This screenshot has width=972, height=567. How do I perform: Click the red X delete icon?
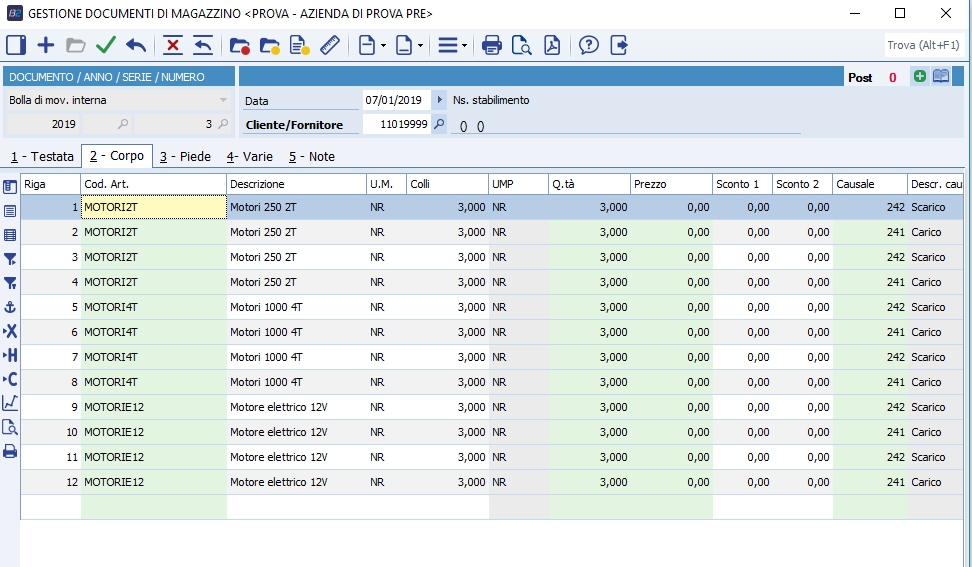[x=173, y=45]
